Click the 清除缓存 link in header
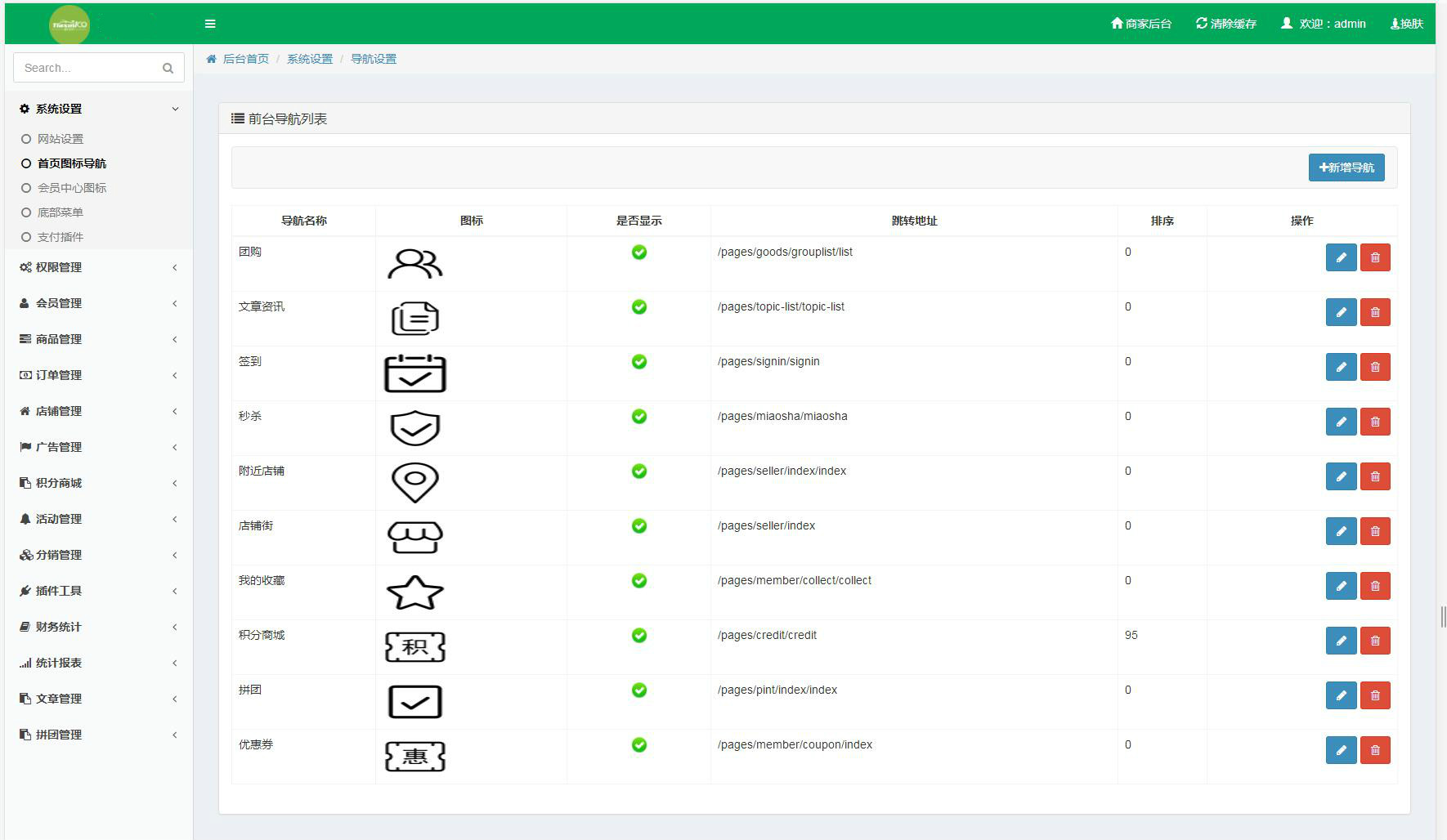This screenshot has height=840, width=1447. (1225, 24)
